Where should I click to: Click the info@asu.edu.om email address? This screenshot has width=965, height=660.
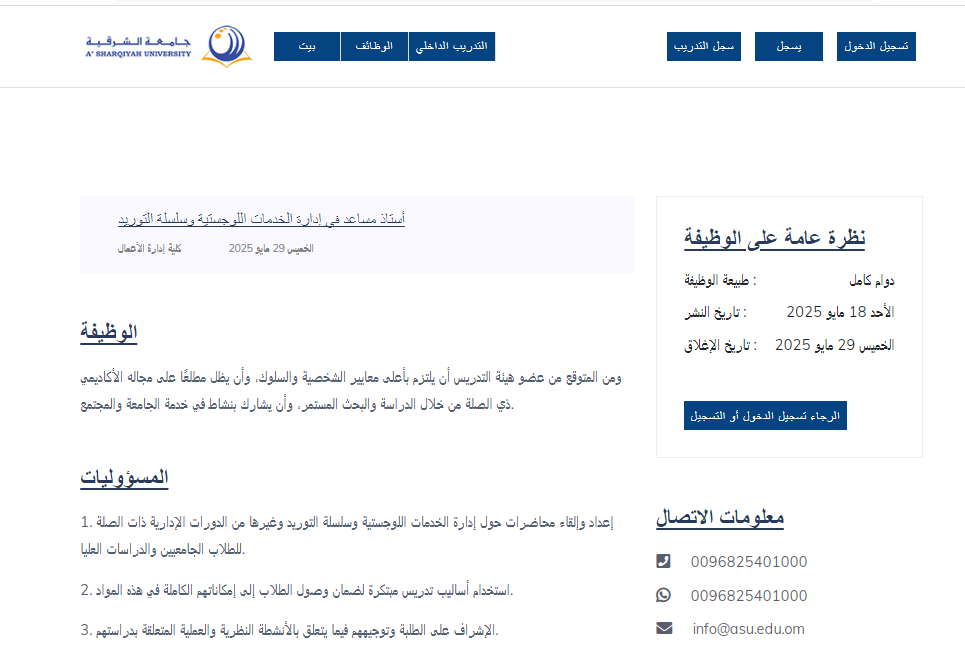point(748,629)
